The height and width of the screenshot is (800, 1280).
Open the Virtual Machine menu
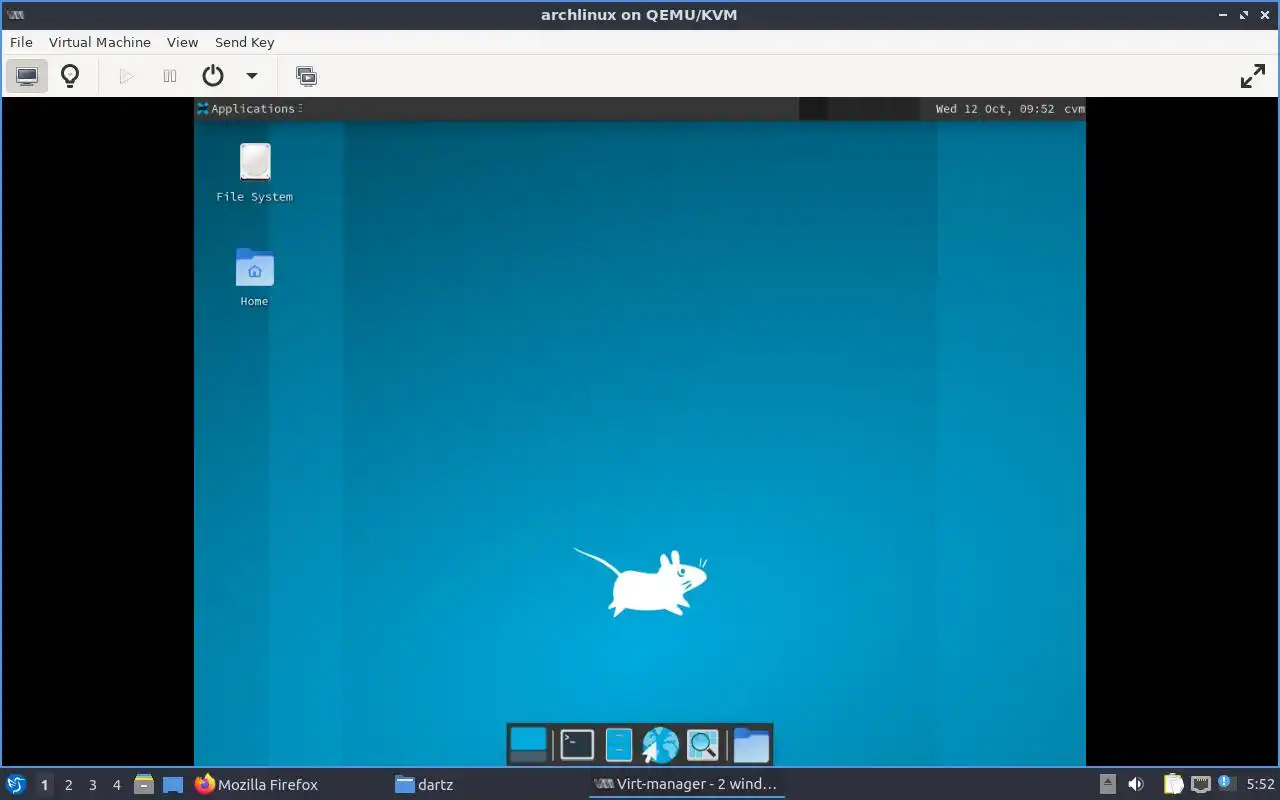100,42
